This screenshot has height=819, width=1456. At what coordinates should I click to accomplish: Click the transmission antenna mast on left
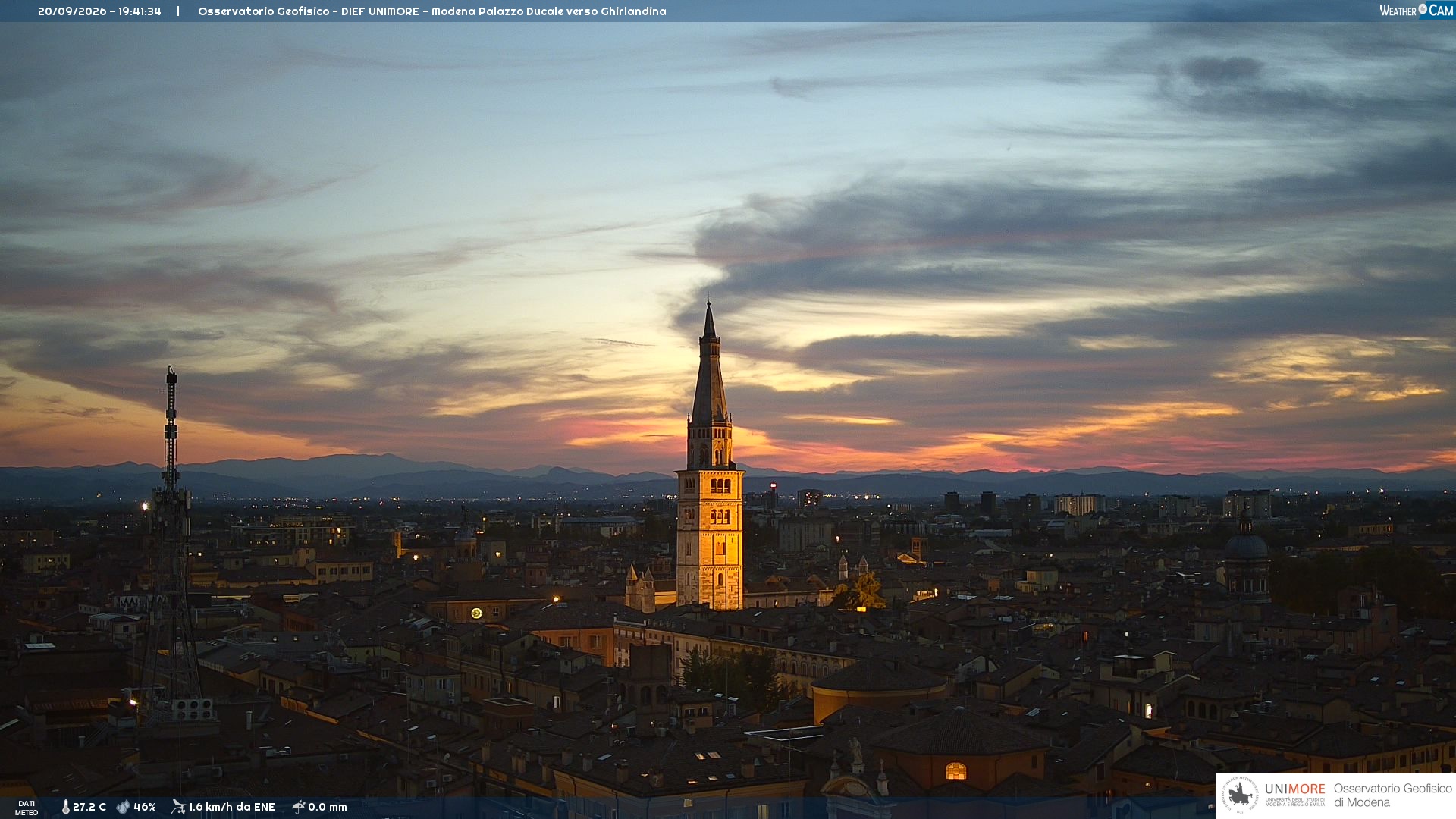coord(171,546)
